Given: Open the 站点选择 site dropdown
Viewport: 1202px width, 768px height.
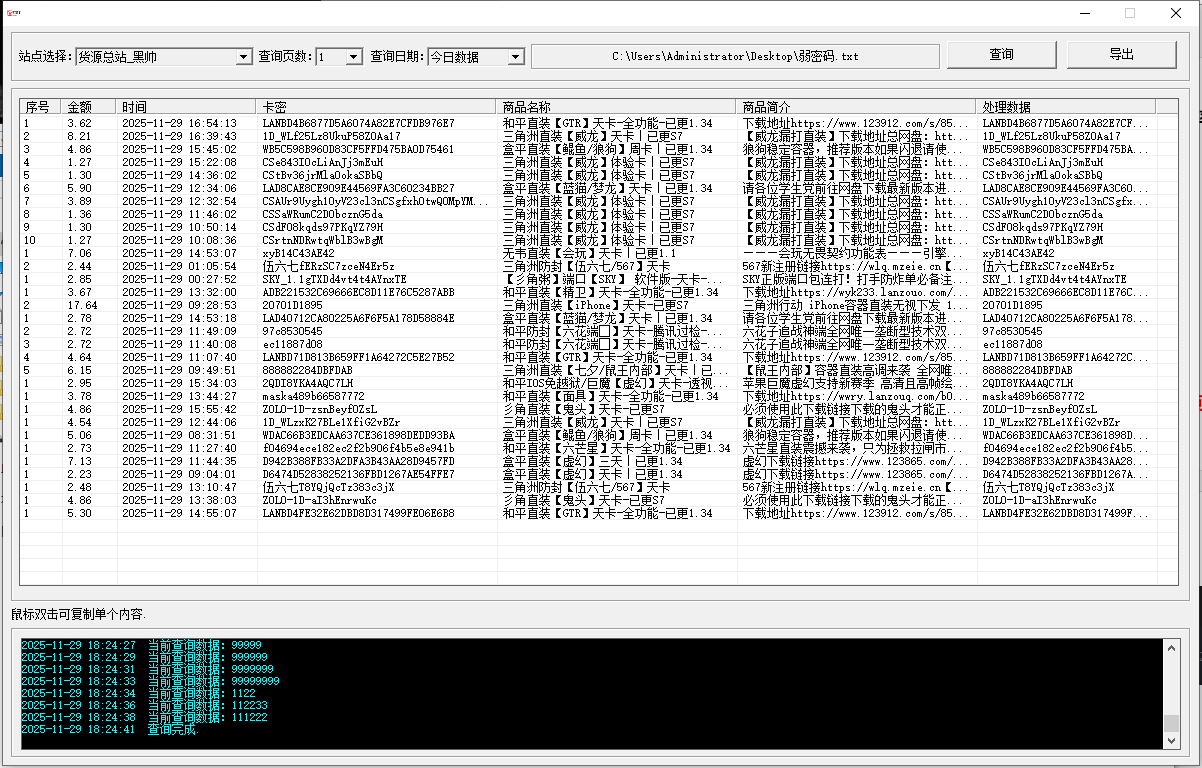Looking at the screenshot, I should 244,57.
